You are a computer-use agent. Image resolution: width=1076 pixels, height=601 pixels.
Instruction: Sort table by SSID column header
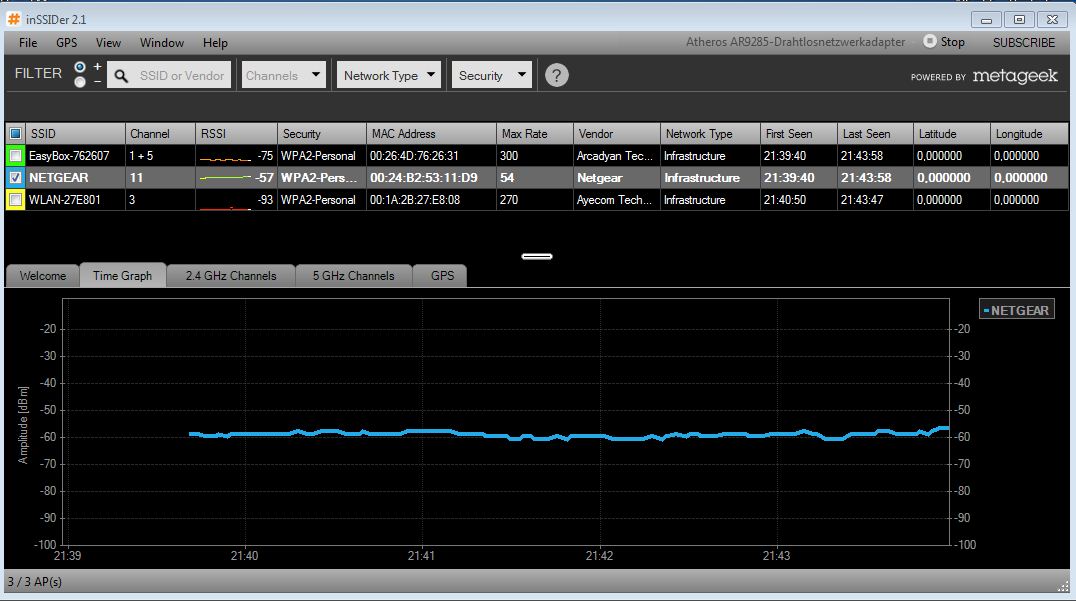coord(75,134)
